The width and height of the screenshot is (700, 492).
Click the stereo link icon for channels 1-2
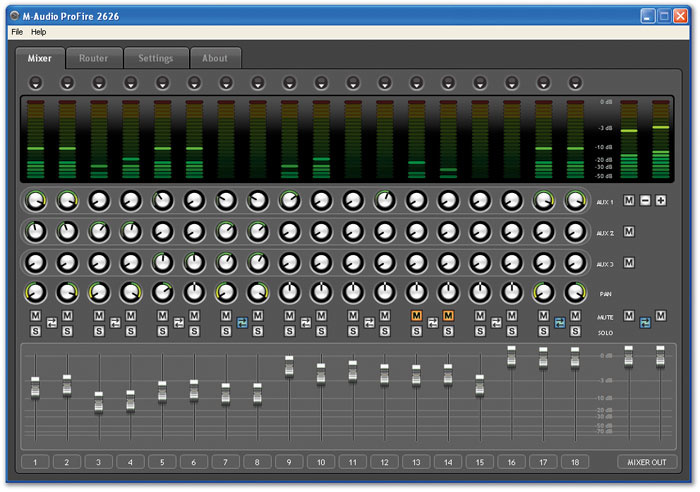click(x=51, y=322)
